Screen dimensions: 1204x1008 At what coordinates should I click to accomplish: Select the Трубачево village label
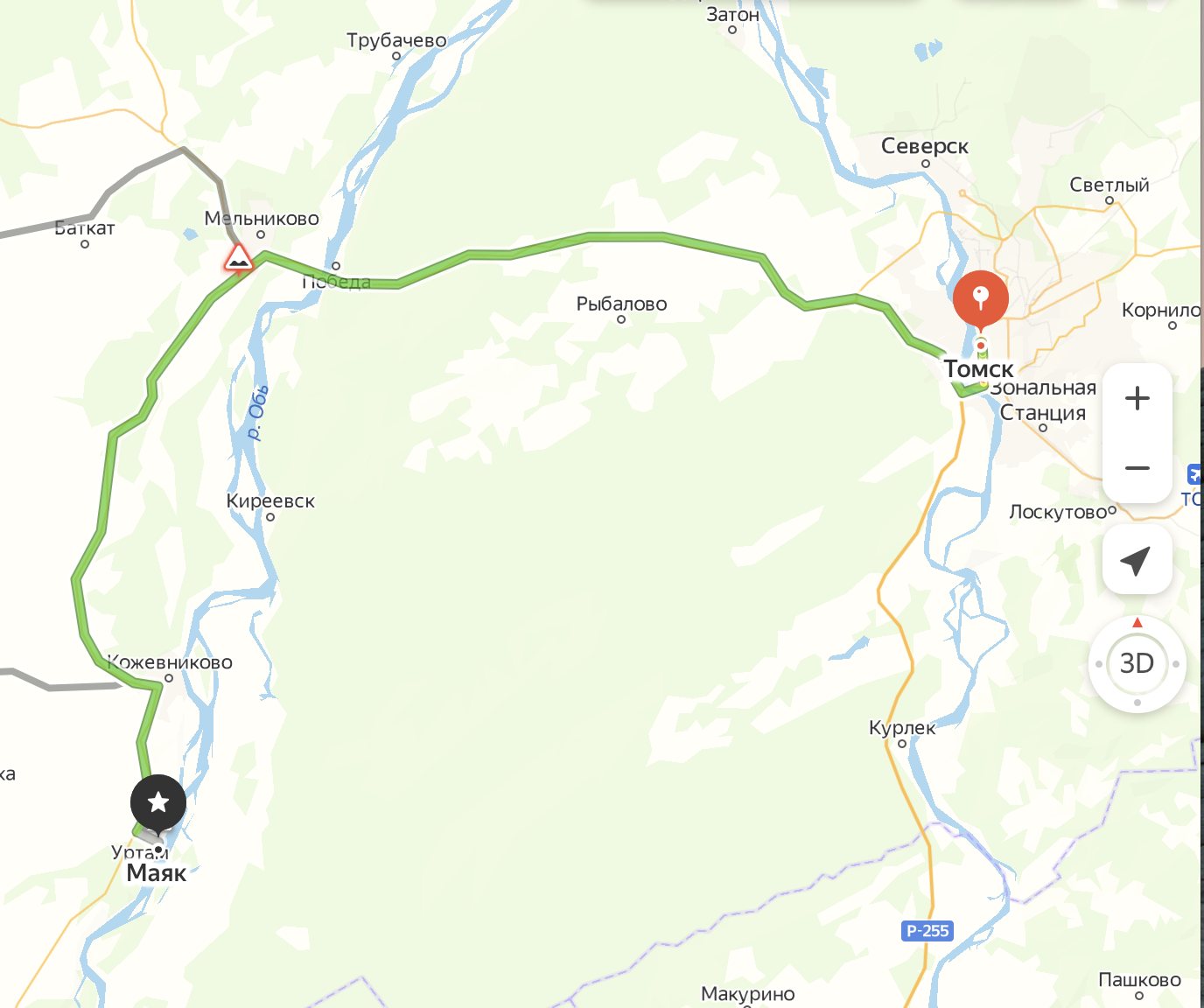pos(396,40)
